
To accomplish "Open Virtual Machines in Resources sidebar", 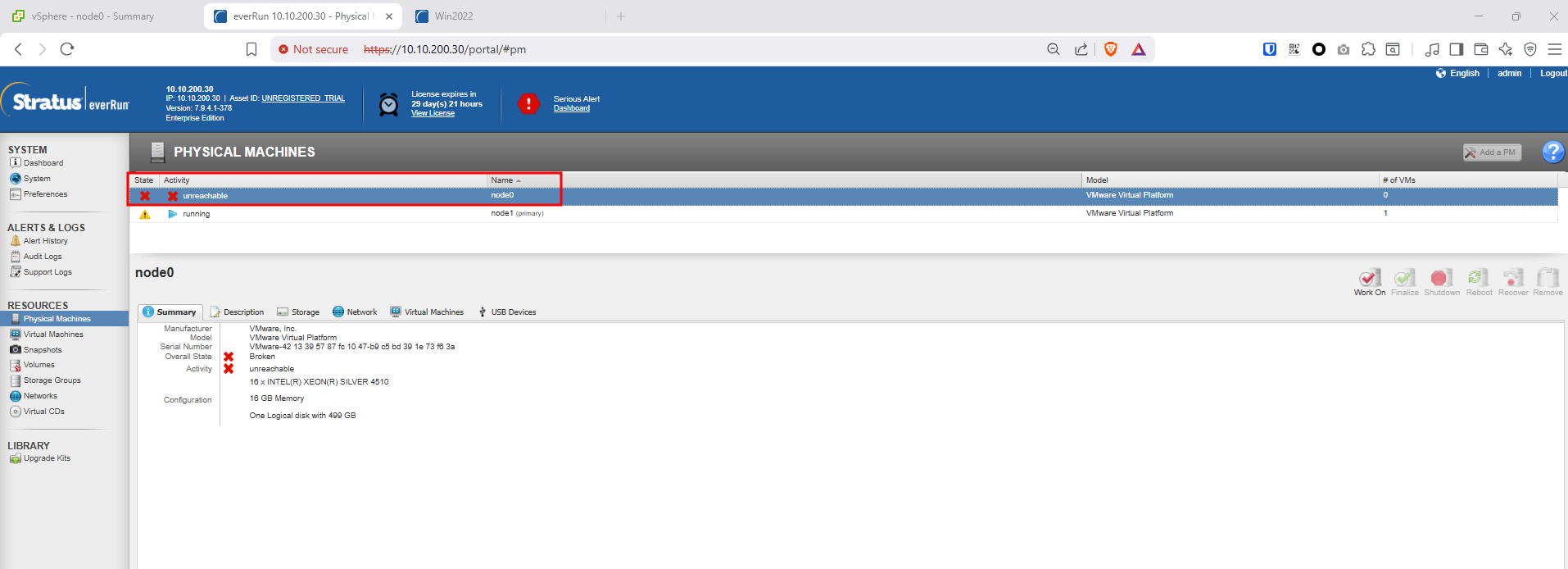I will coord(53,335).
